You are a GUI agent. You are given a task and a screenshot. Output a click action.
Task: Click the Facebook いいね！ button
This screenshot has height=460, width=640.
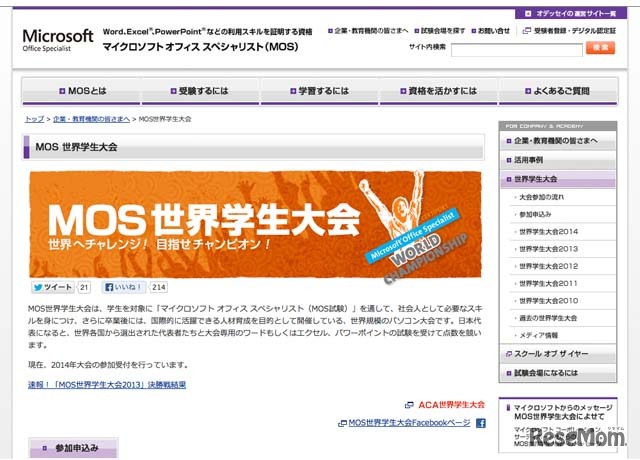coord(124,287)
